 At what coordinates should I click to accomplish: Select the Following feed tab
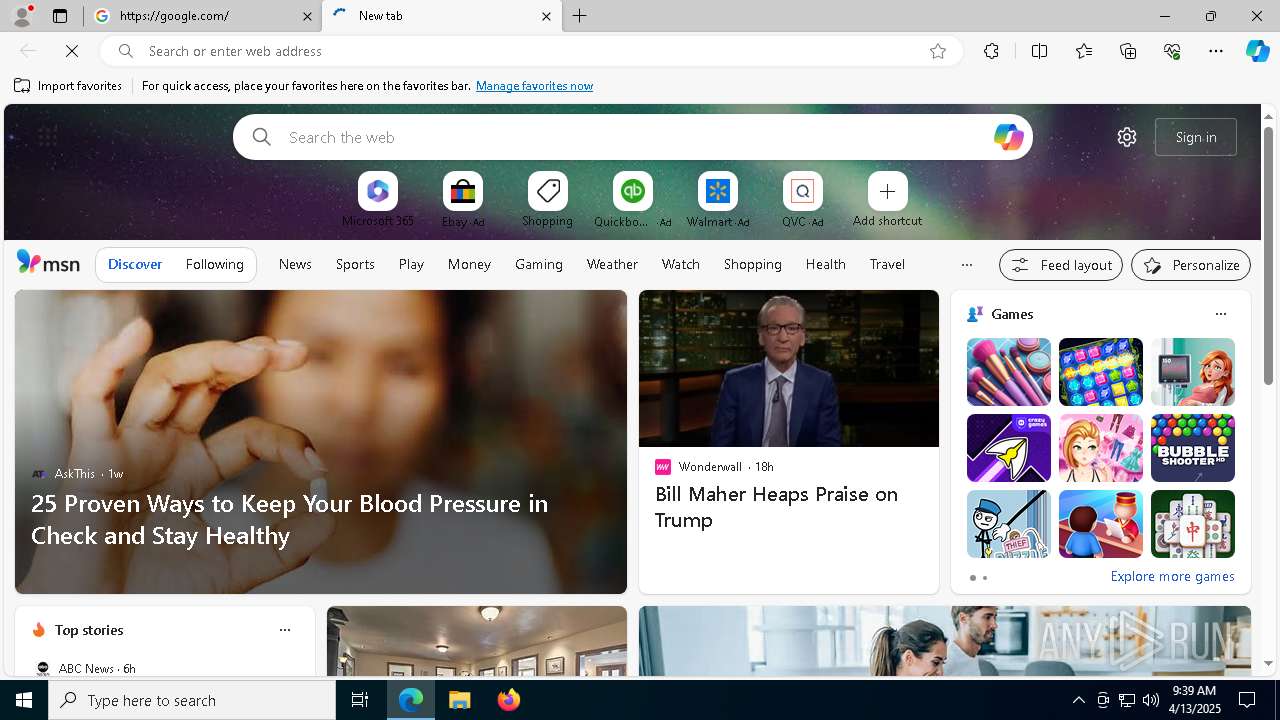(214, 264)
